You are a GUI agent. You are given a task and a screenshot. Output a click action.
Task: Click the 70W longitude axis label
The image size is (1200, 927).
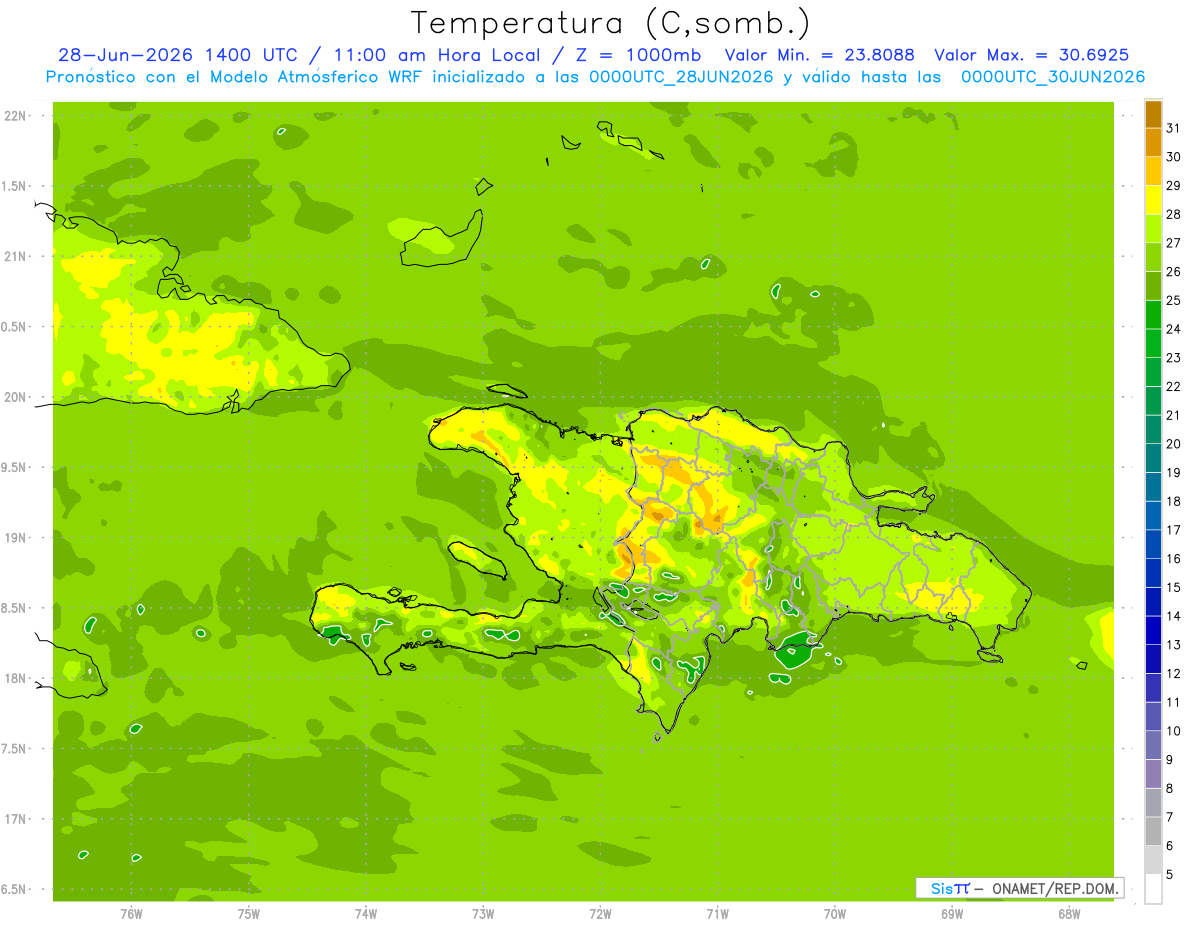click(x=835, y=913)
